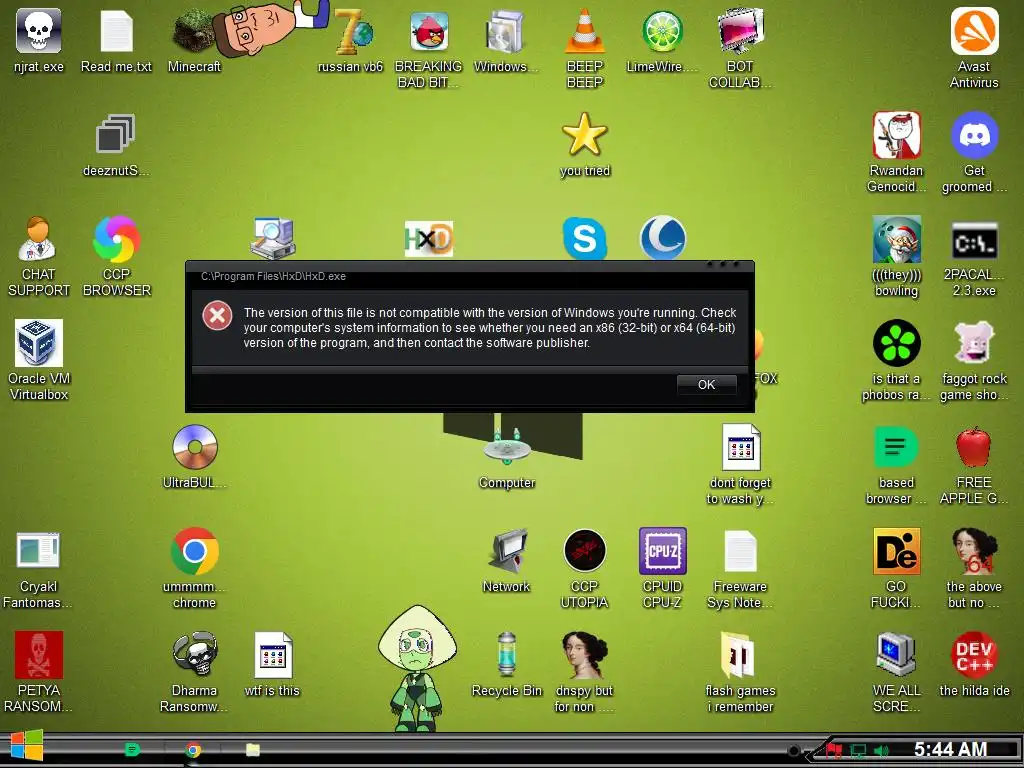1024x768 pixels.
Task: Open the Discord icon at top right
Action: point(974,135)
